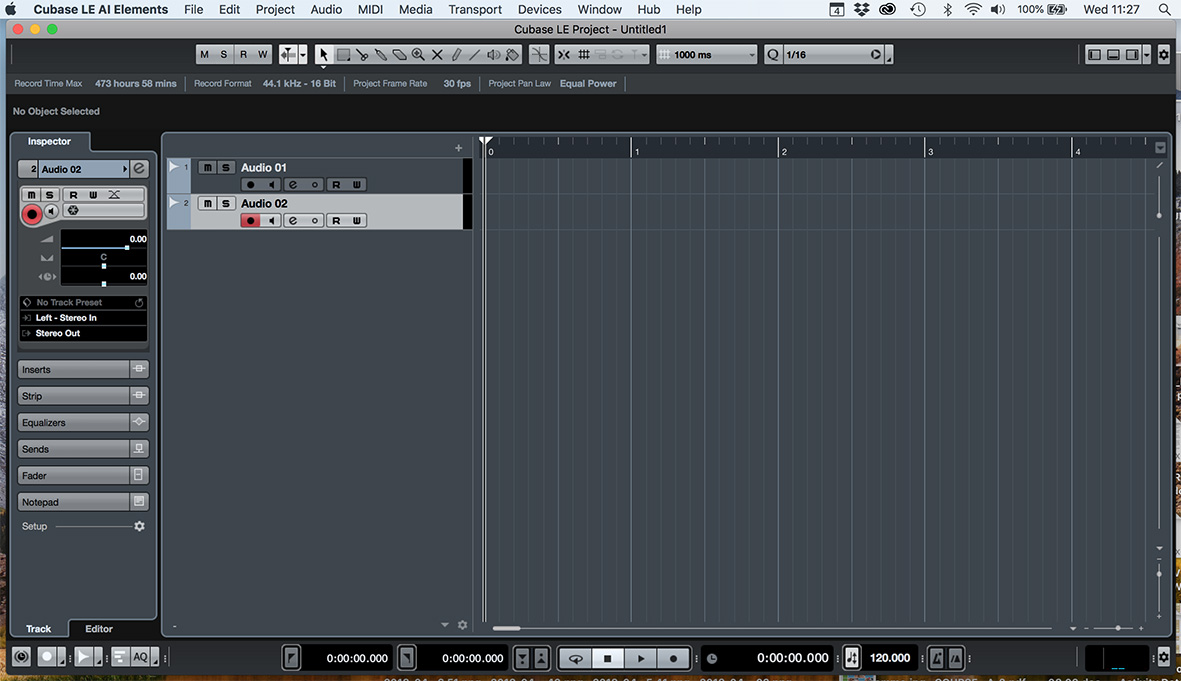The image size is (1181, 681).
Task: Toggle the Cycle loop button
Action: tap(575, 658)
